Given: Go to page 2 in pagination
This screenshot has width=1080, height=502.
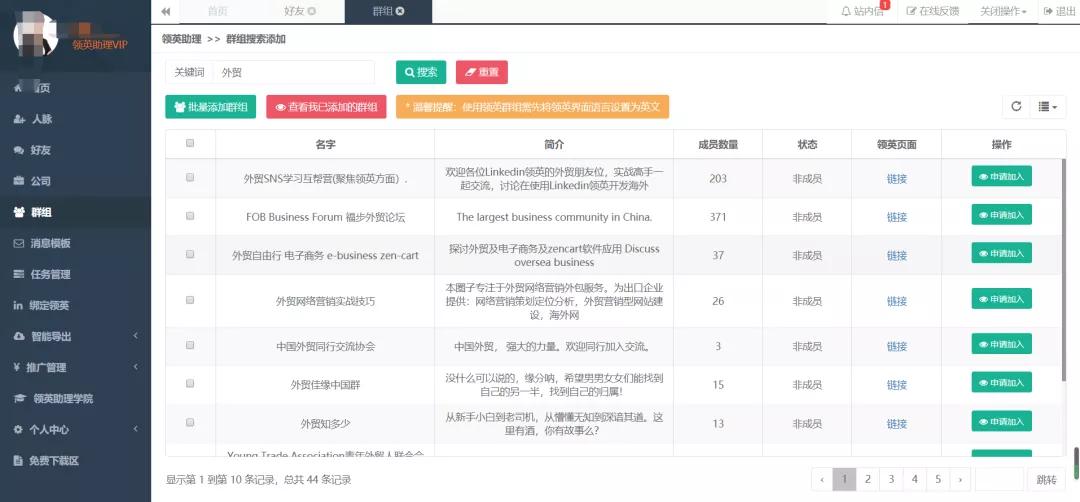Looking at the screenshot, I should pos(868,479).
